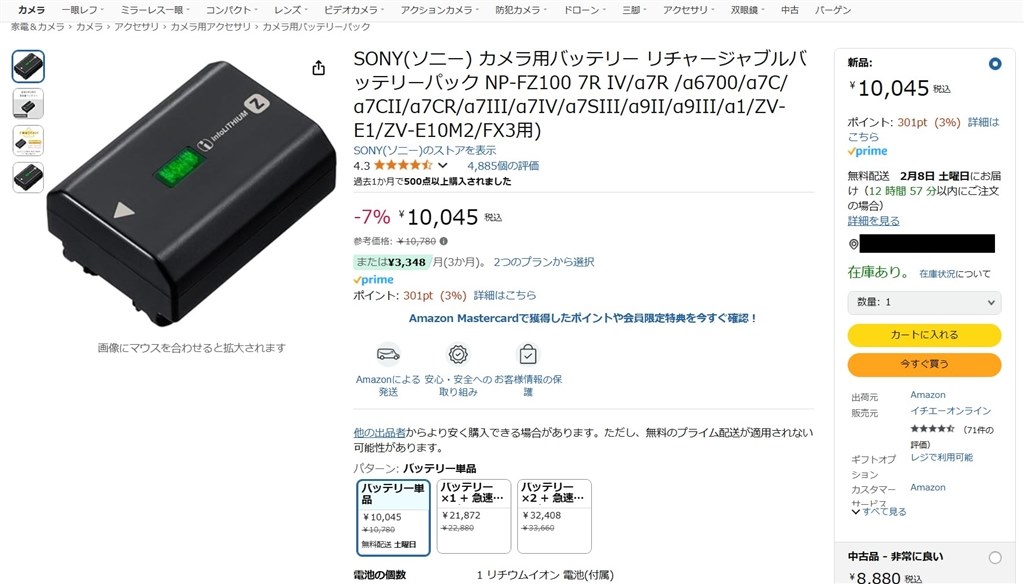This screenshot has width=1024, height=584.
Task: Select the 中古品 - 非常に良い radio button
Action: pos(995,557)
